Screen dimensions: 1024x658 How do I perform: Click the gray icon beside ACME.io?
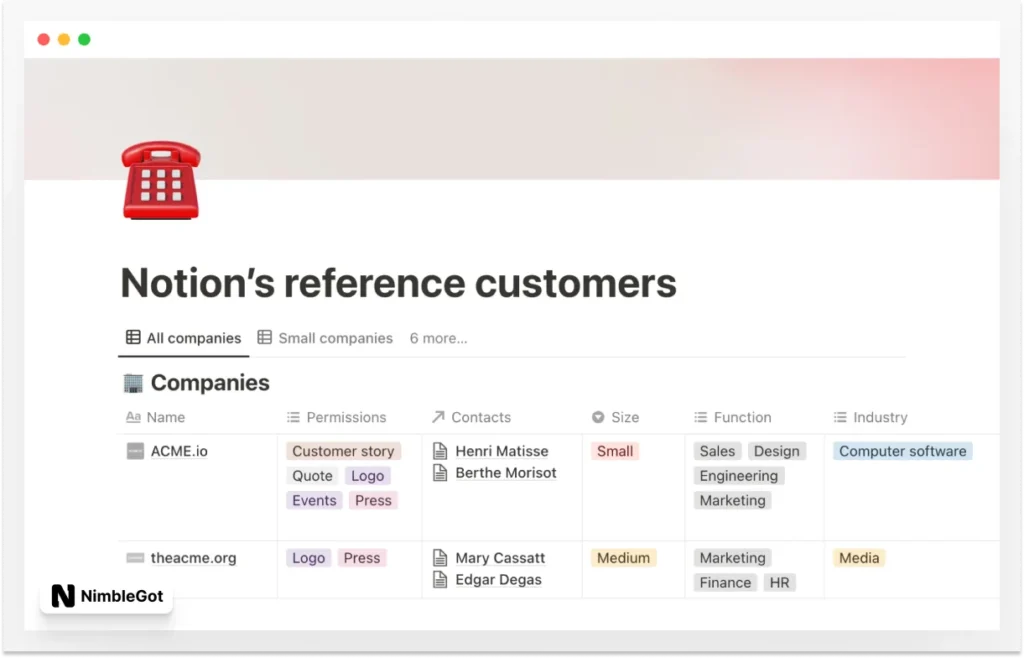pos(134,451)
